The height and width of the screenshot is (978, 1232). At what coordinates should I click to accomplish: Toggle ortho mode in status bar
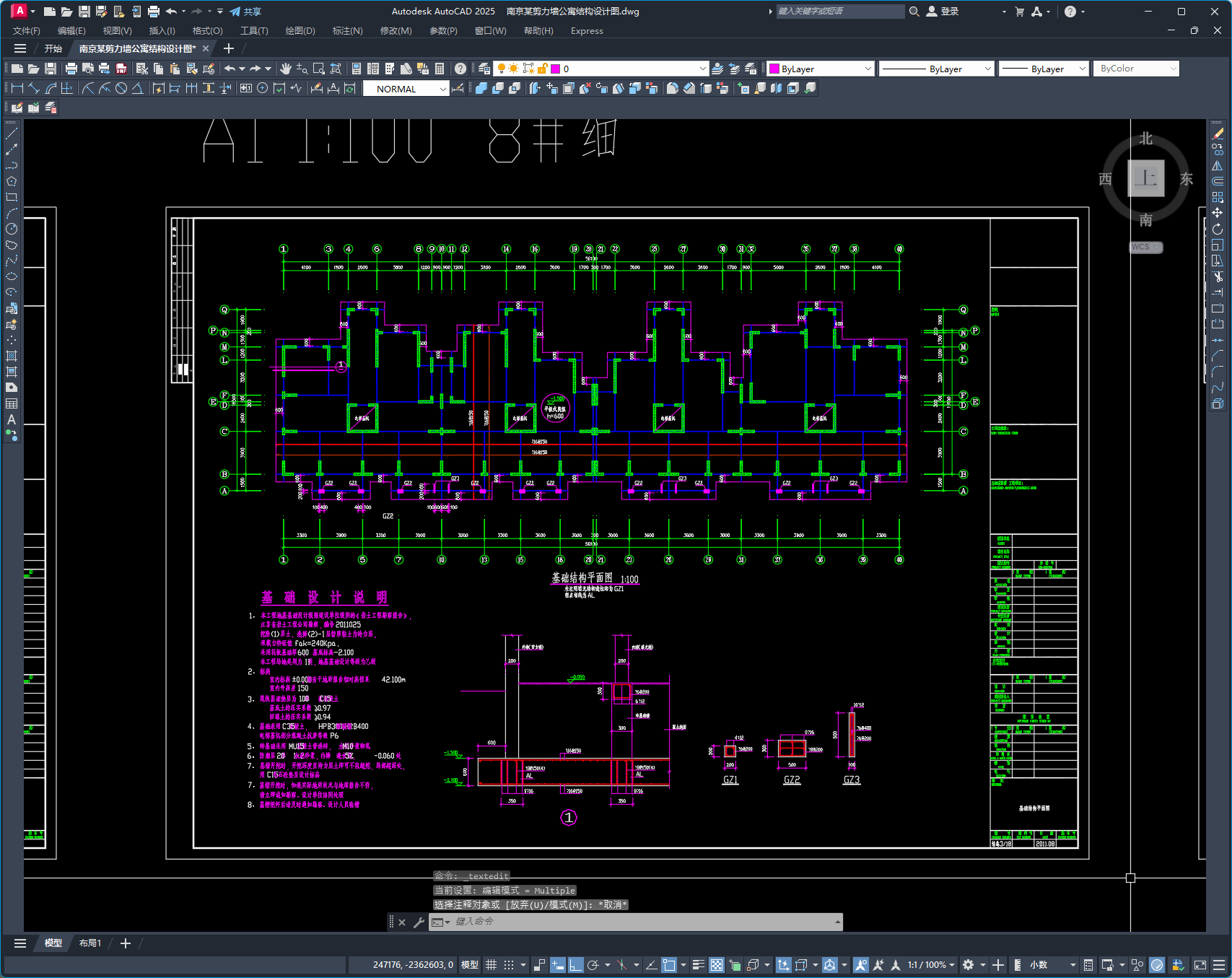575,965
